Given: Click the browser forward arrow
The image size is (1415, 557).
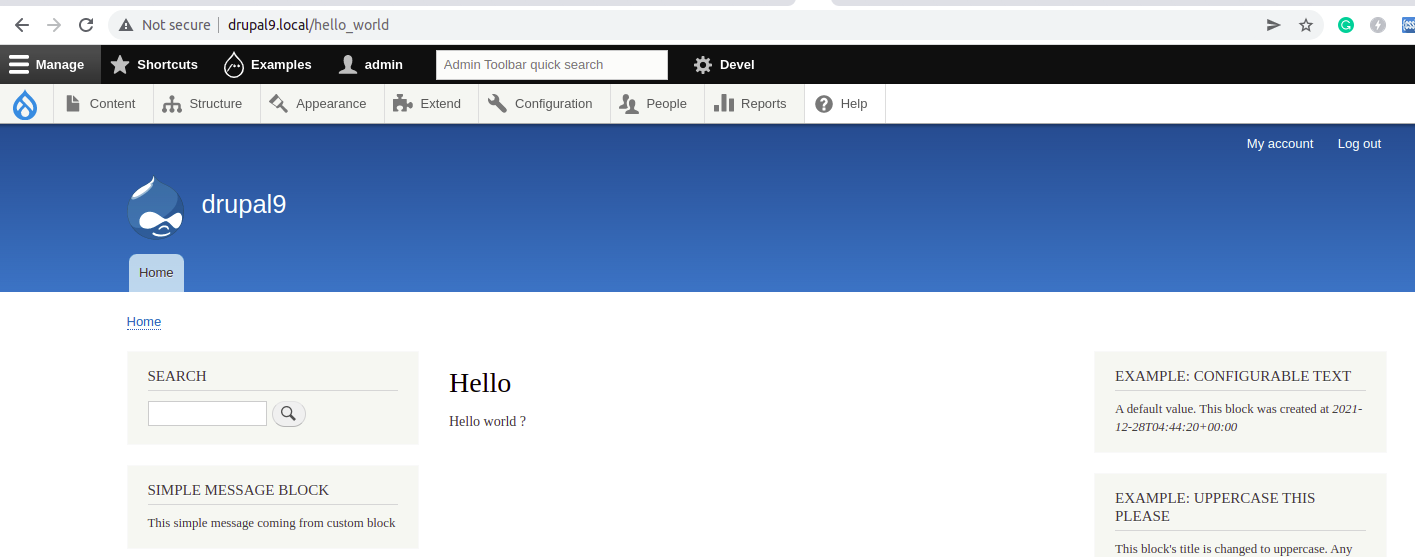Looking at the screenshot, I should click(x=54, y=25).
